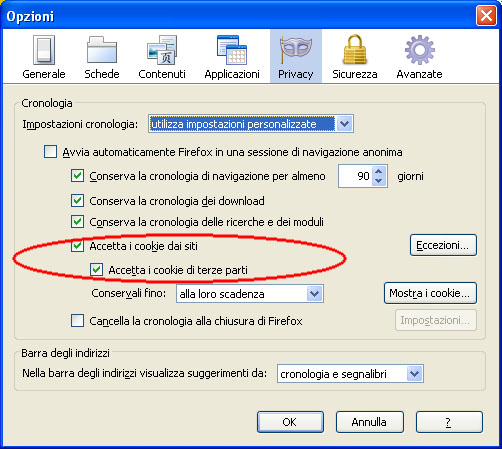Confirm settings with the OK button
Viewport: 502px width, 449px height.
290,422
